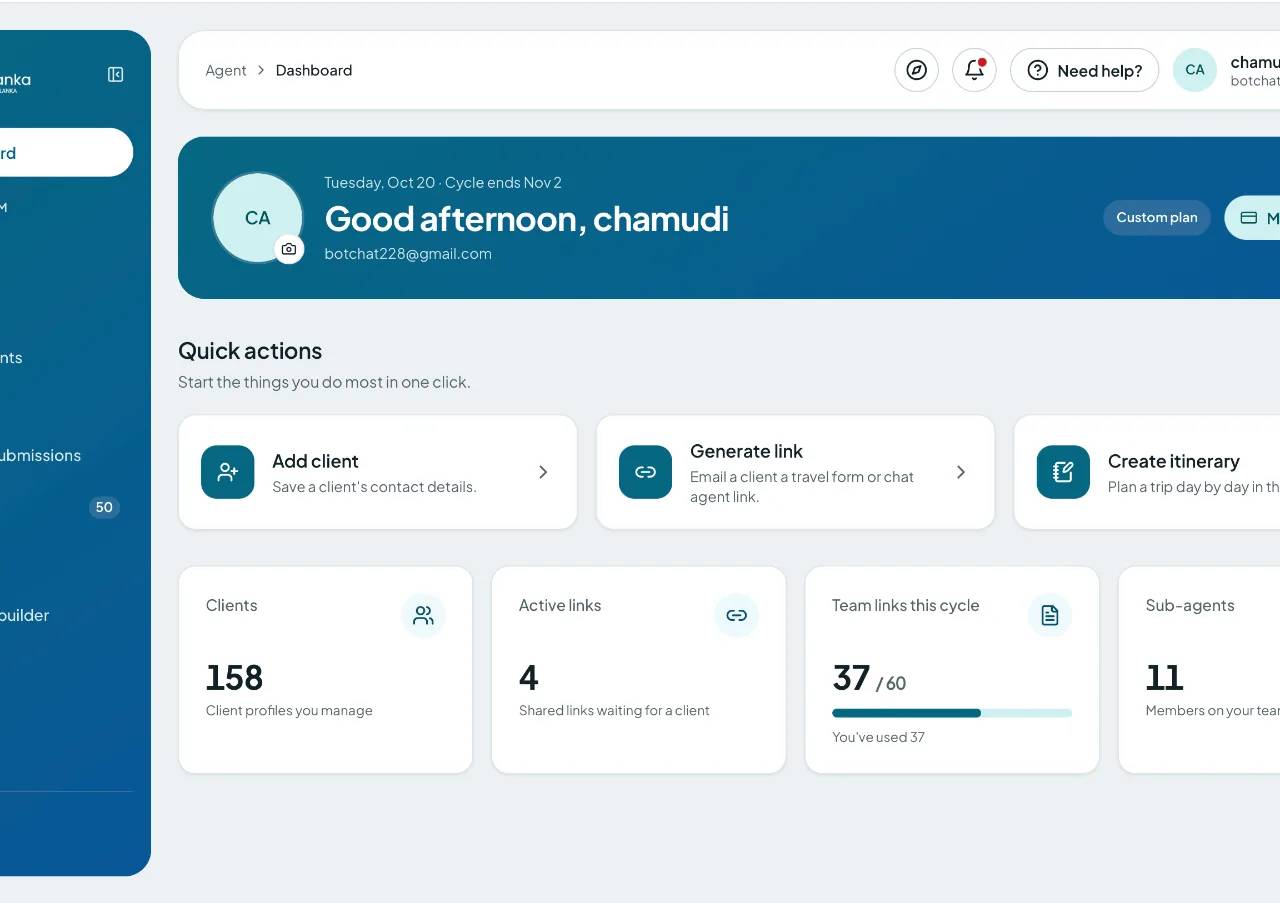Open the Submissions sidebar item
The image size is (1280, 903).
[x=40, y=455]
